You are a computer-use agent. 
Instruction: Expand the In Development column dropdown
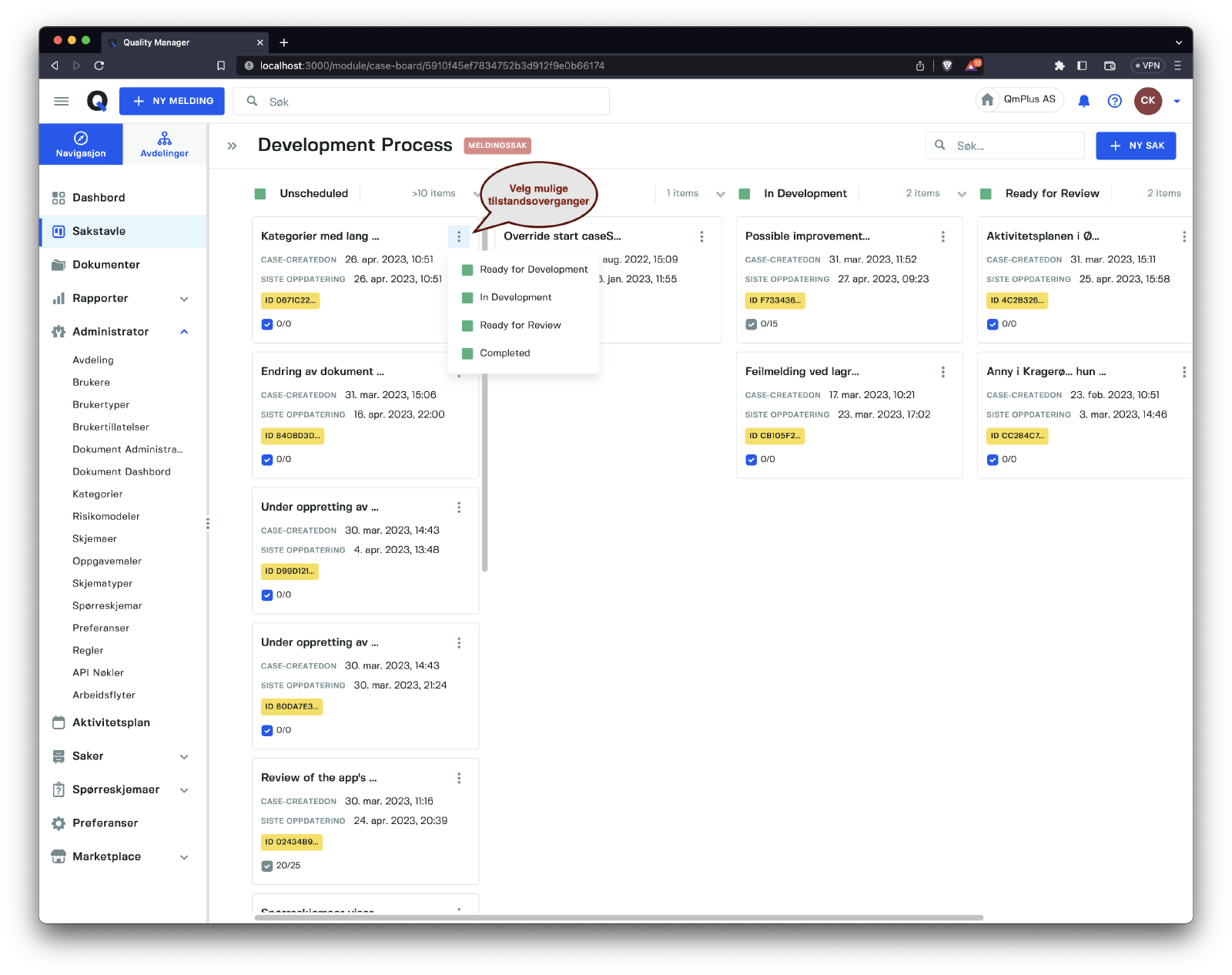[962, 194]
